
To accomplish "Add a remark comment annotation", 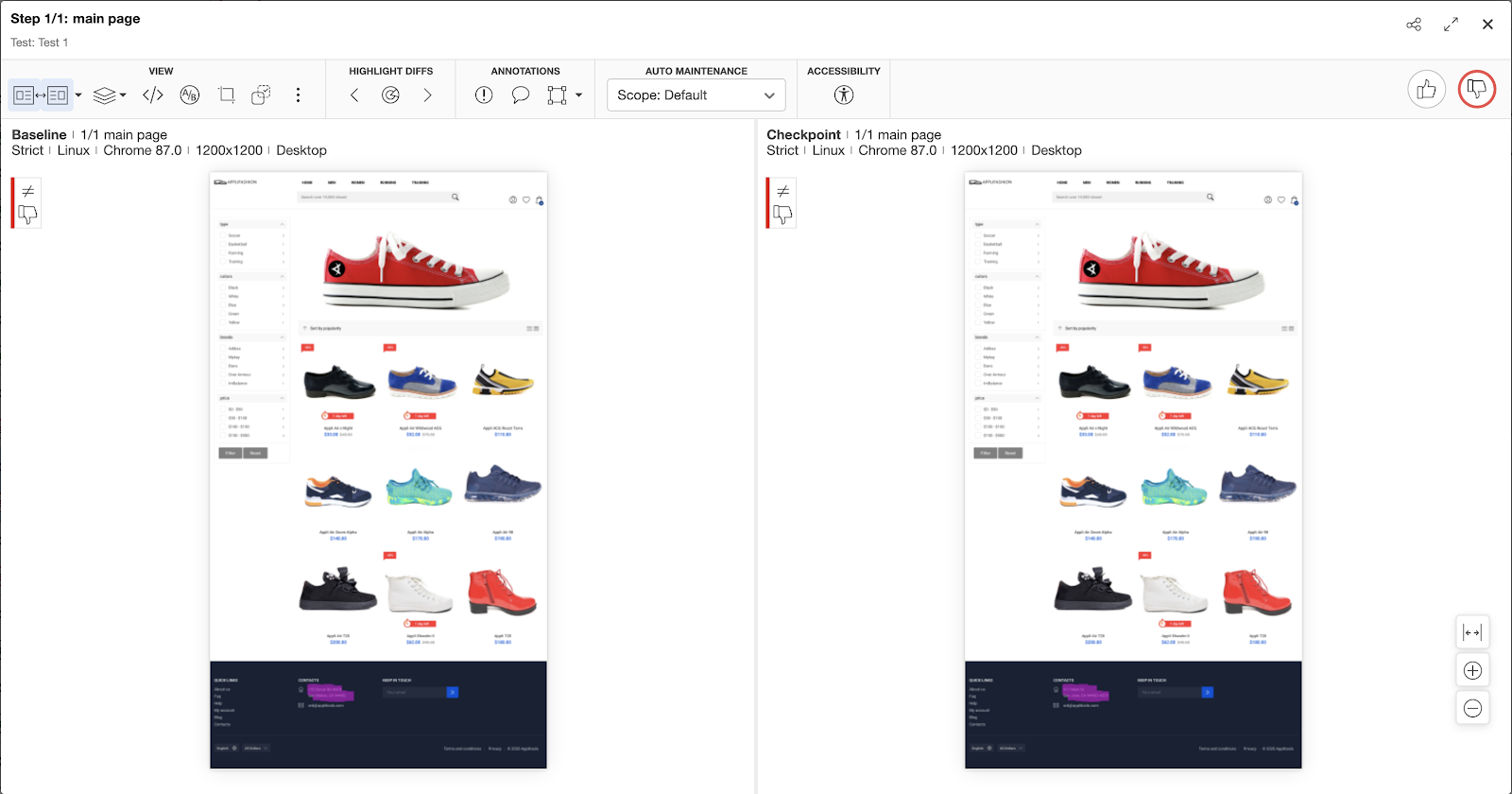I will [520, 95].
